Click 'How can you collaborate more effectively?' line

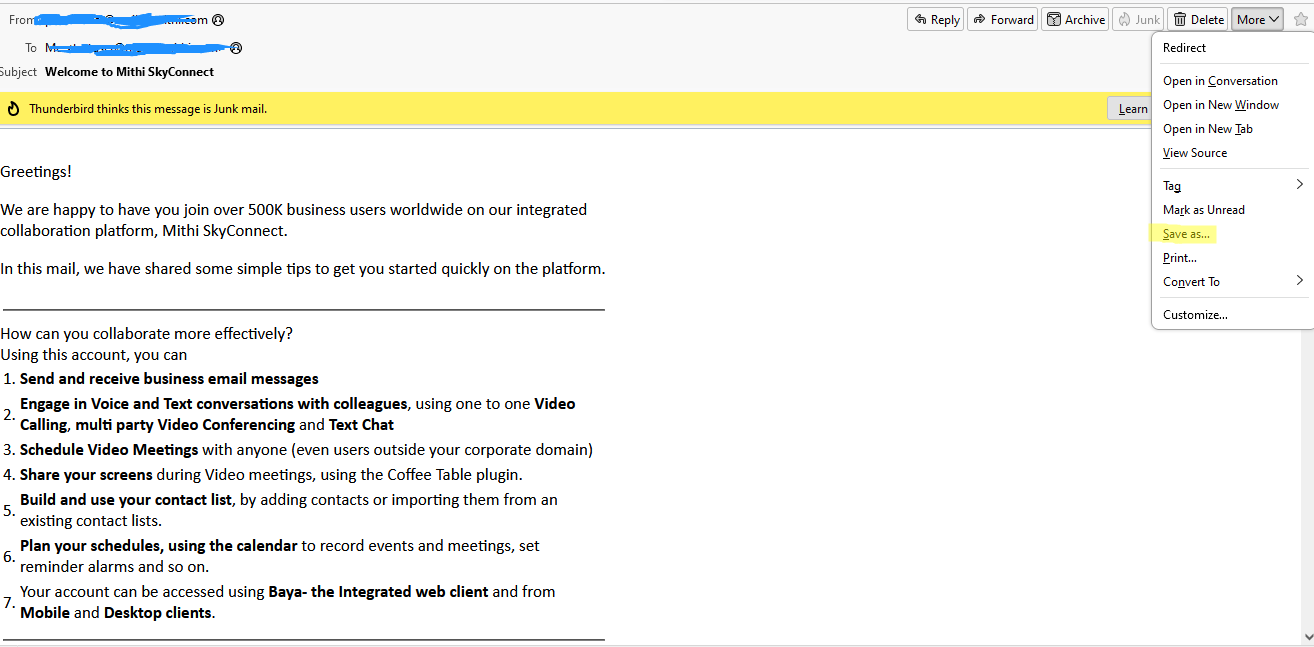coord(147,334)
